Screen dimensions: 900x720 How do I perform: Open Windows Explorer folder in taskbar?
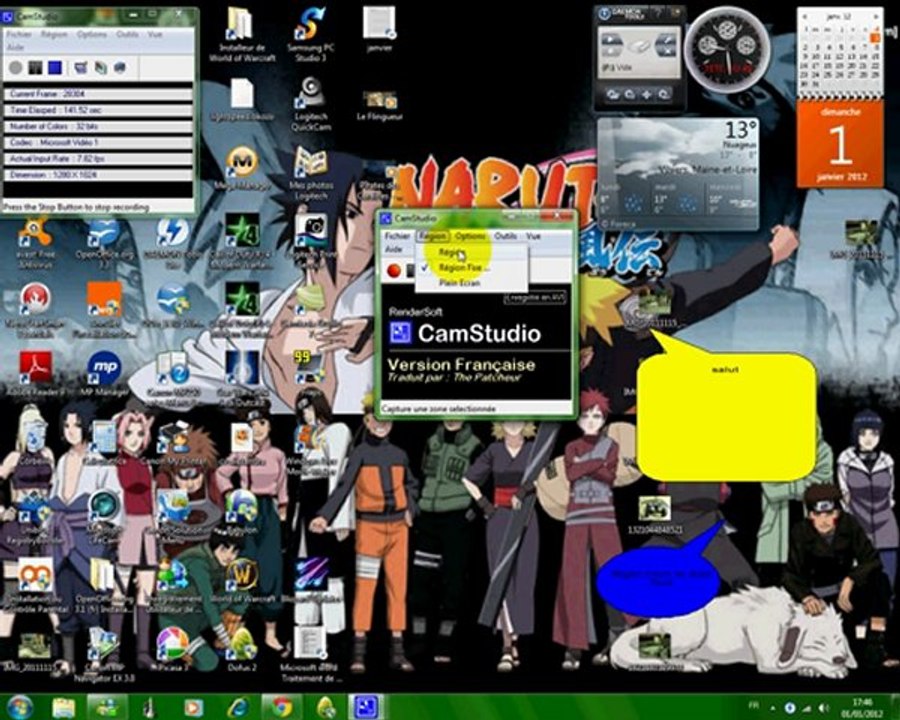coord(63,707)
